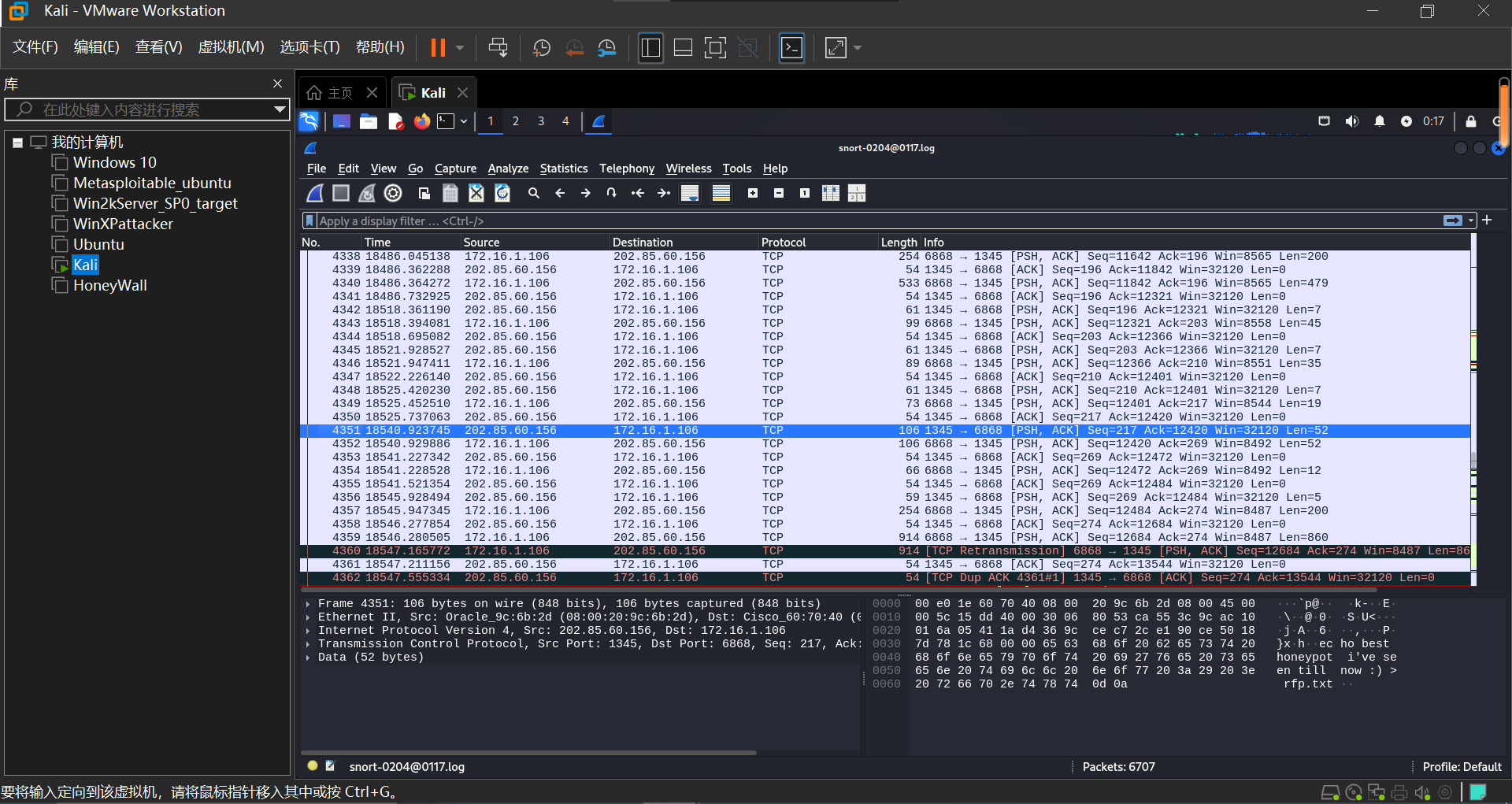Open the Statistics menu
Image resolution: width=1512 pixels, height=804 pixels.
point(563,169)
